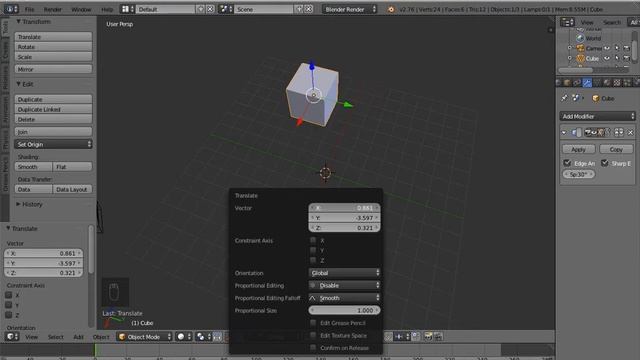Adjust the Proportional Size 1.000 slider

[344, 310]
